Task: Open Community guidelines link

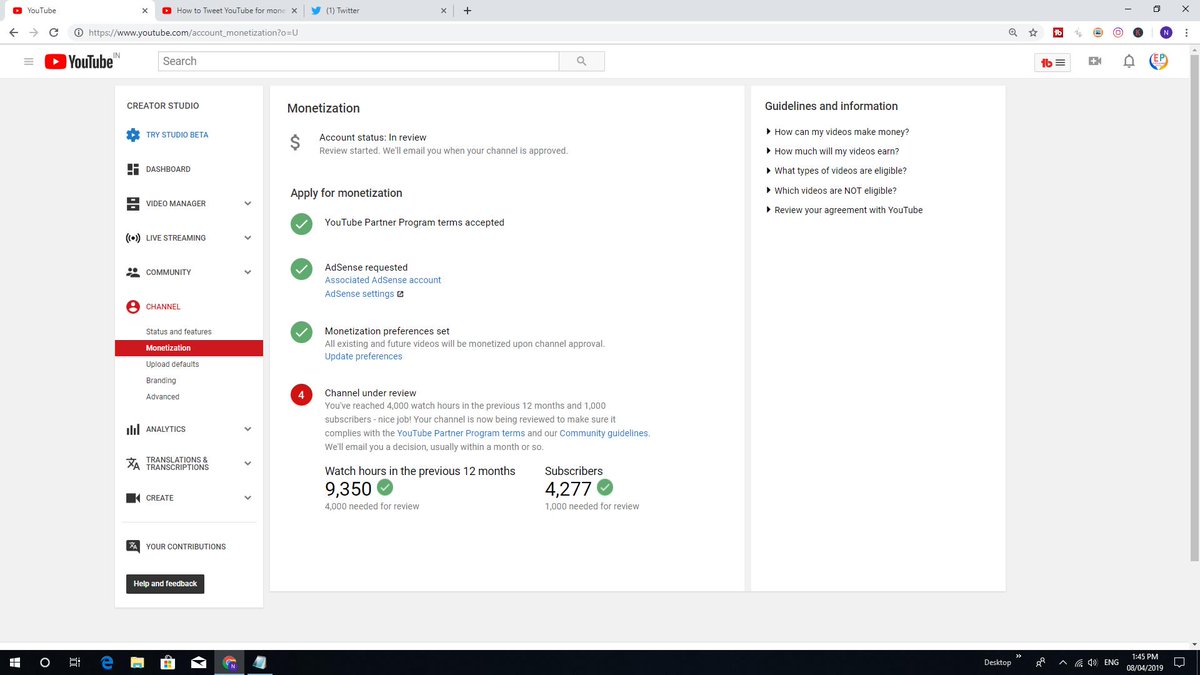Action: pyautogui.click(x=604, y=433)
